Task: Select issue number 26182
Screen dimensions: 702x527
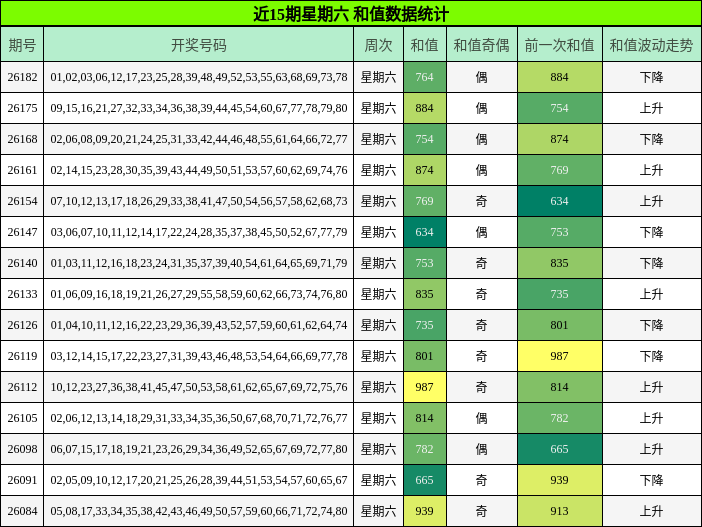Action: tap(22, 77)
